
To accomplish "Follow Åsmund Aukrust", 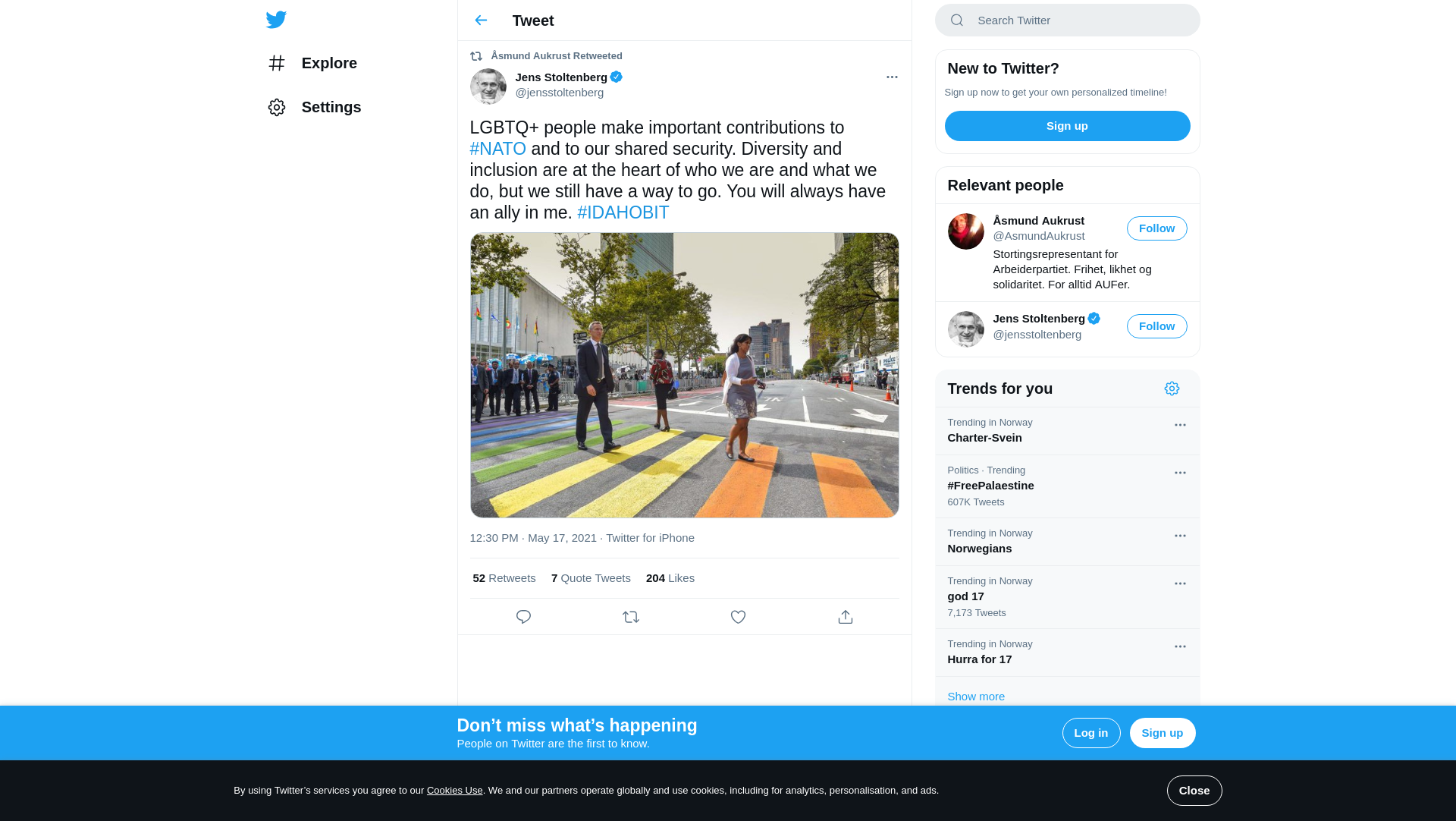I will 1156,228.
